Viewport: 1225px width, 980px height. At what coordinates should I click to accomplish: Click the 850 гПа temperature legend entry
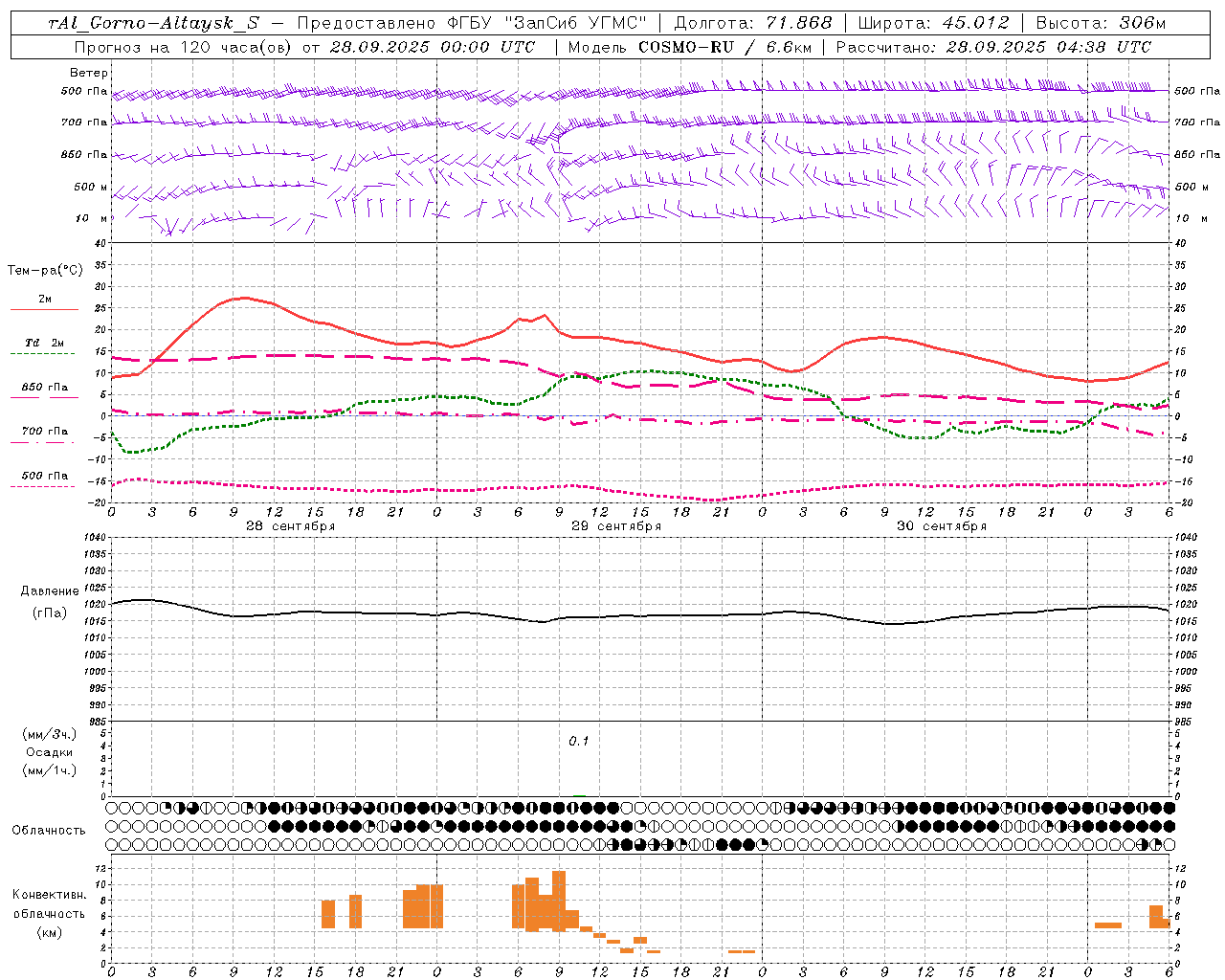(x=45, y=387)
